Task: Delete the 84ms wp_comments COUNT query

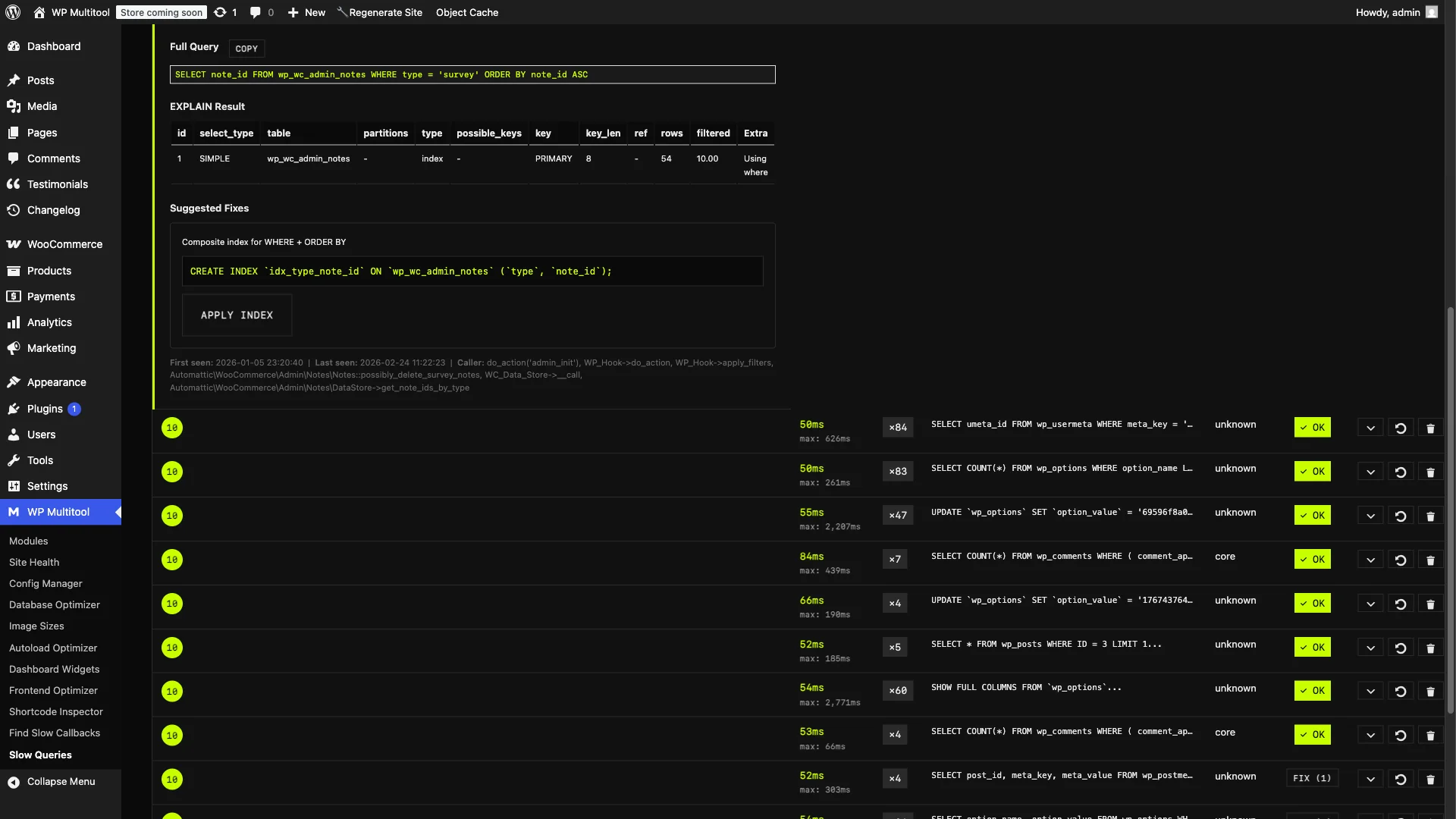Action: (x=1431, y=560)
